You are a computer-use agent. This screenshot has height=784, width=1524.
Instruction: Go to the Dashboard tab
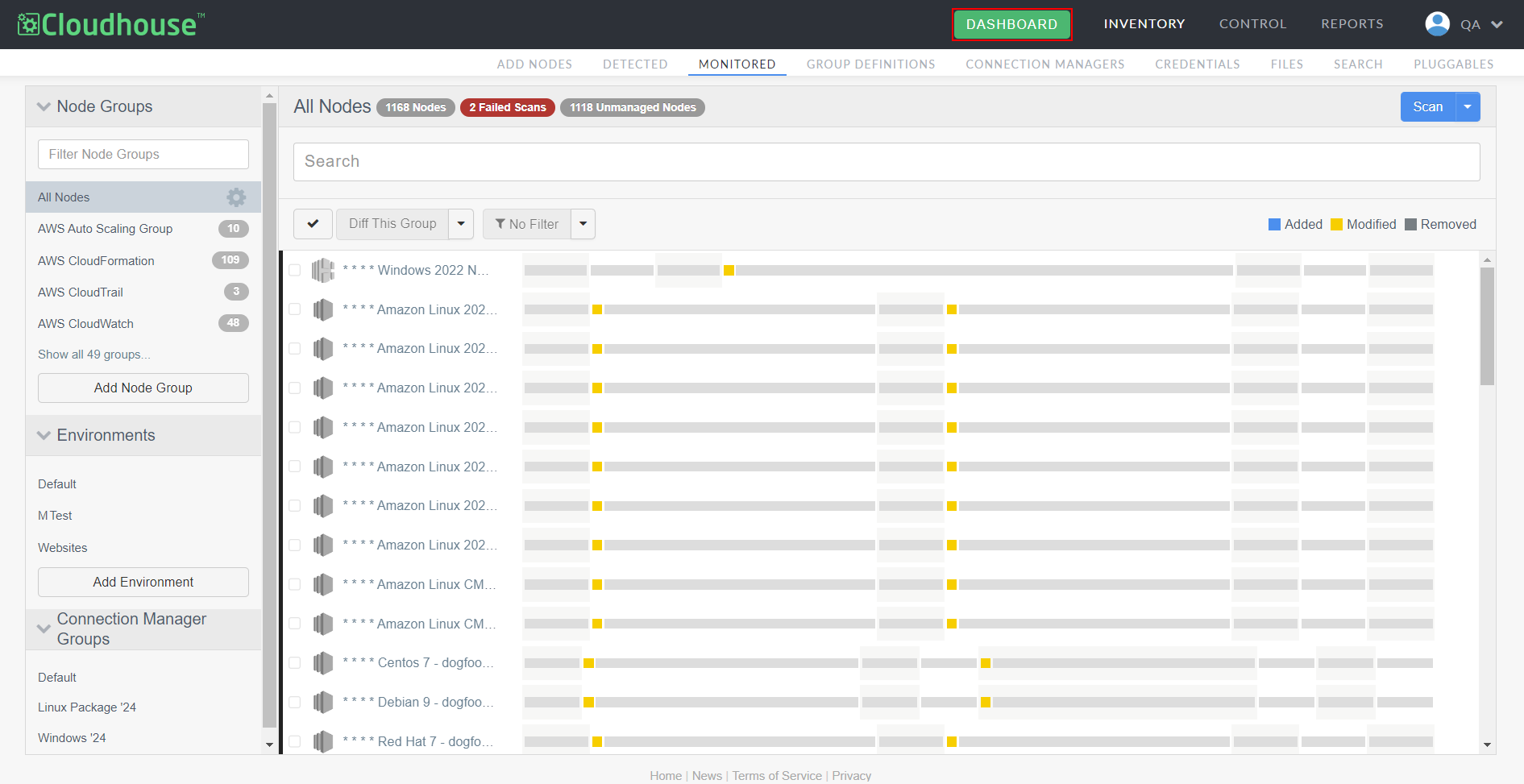coord(1012,24)
